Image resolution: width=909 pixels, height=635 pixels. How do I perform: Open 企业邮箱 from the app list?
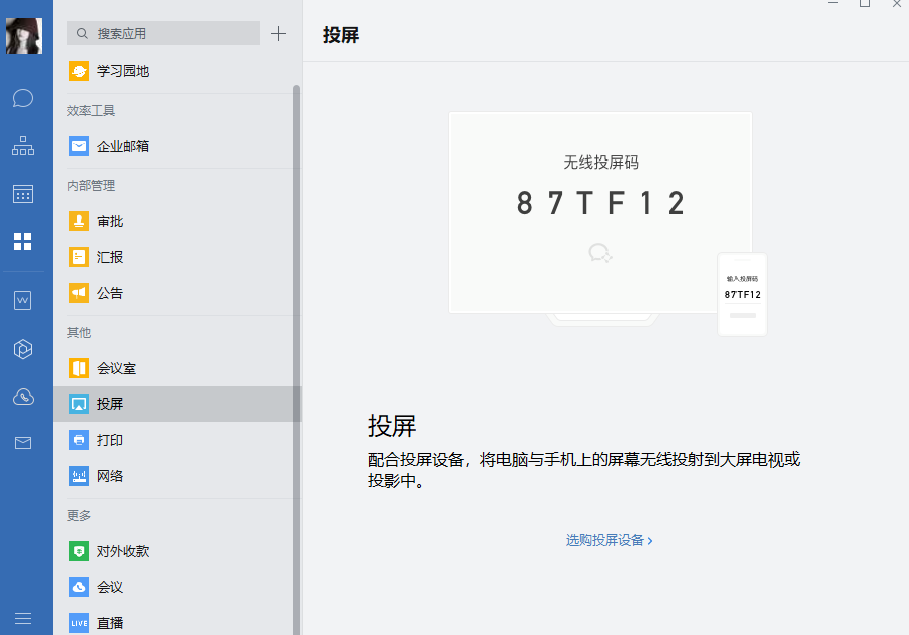[123, 146]
